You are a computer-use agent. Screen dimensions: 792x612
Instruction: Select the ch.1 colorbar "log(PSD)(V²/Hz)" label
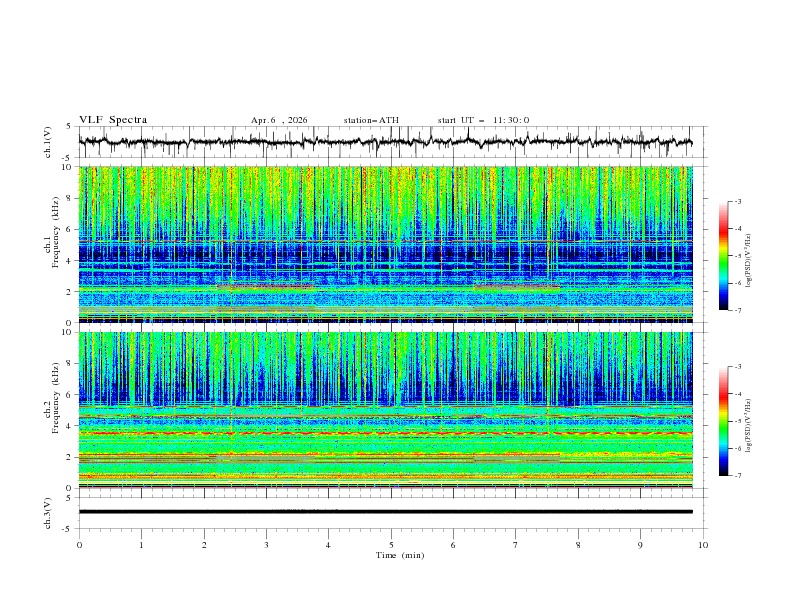[749, 261]
